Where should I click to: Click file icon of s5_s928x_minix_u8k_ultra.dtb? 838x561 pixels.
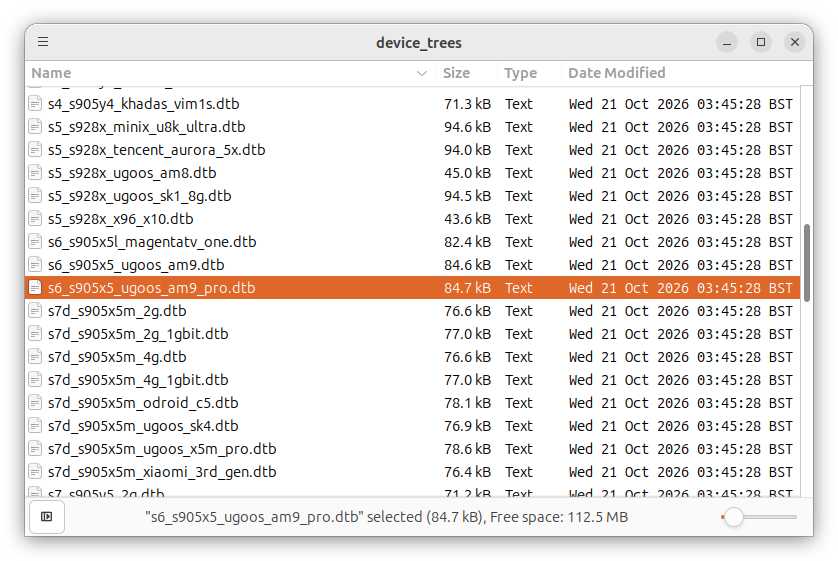tap(35, 127)
